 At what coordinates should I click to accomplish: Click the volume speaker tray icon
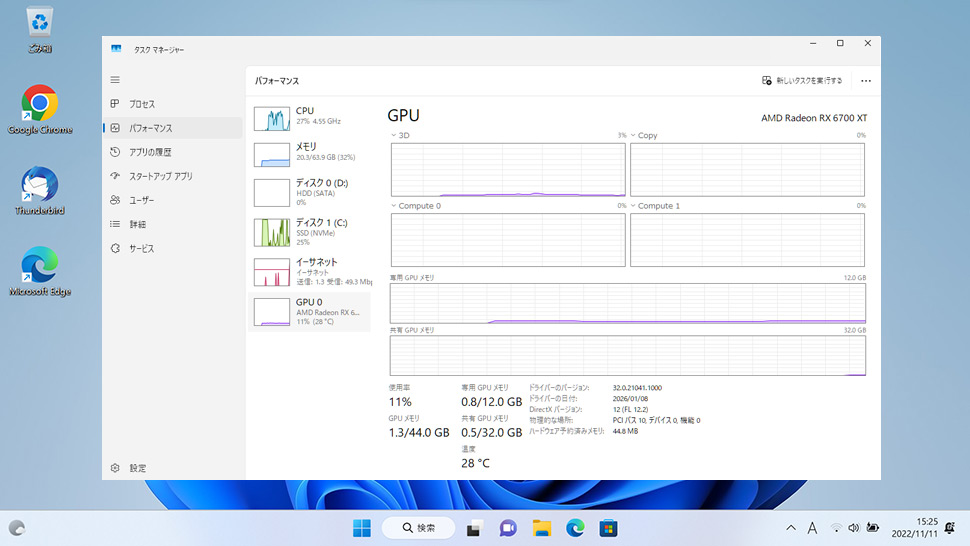point(854,528)
